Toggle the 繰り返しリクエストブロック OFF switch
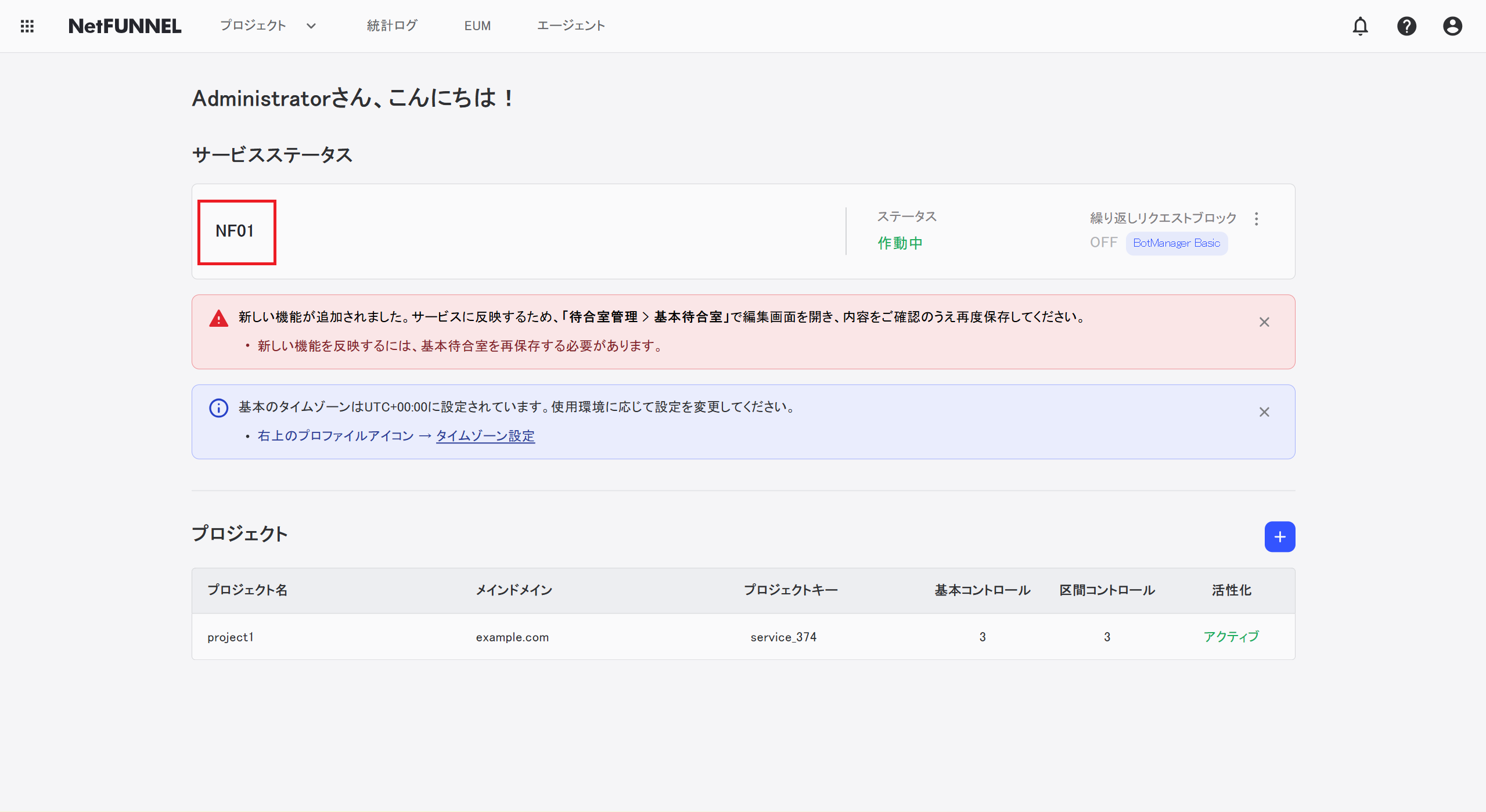This screenshot has height=812, width=1486. click(x=1103, y=243)
